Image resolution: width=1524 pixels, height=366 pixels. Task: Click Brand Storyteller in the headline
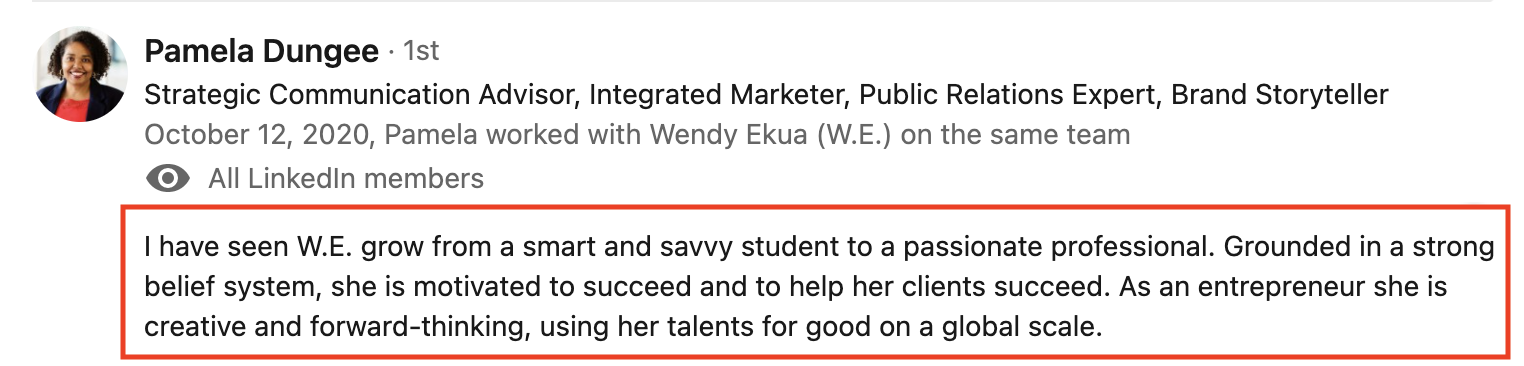point(1279,95)
